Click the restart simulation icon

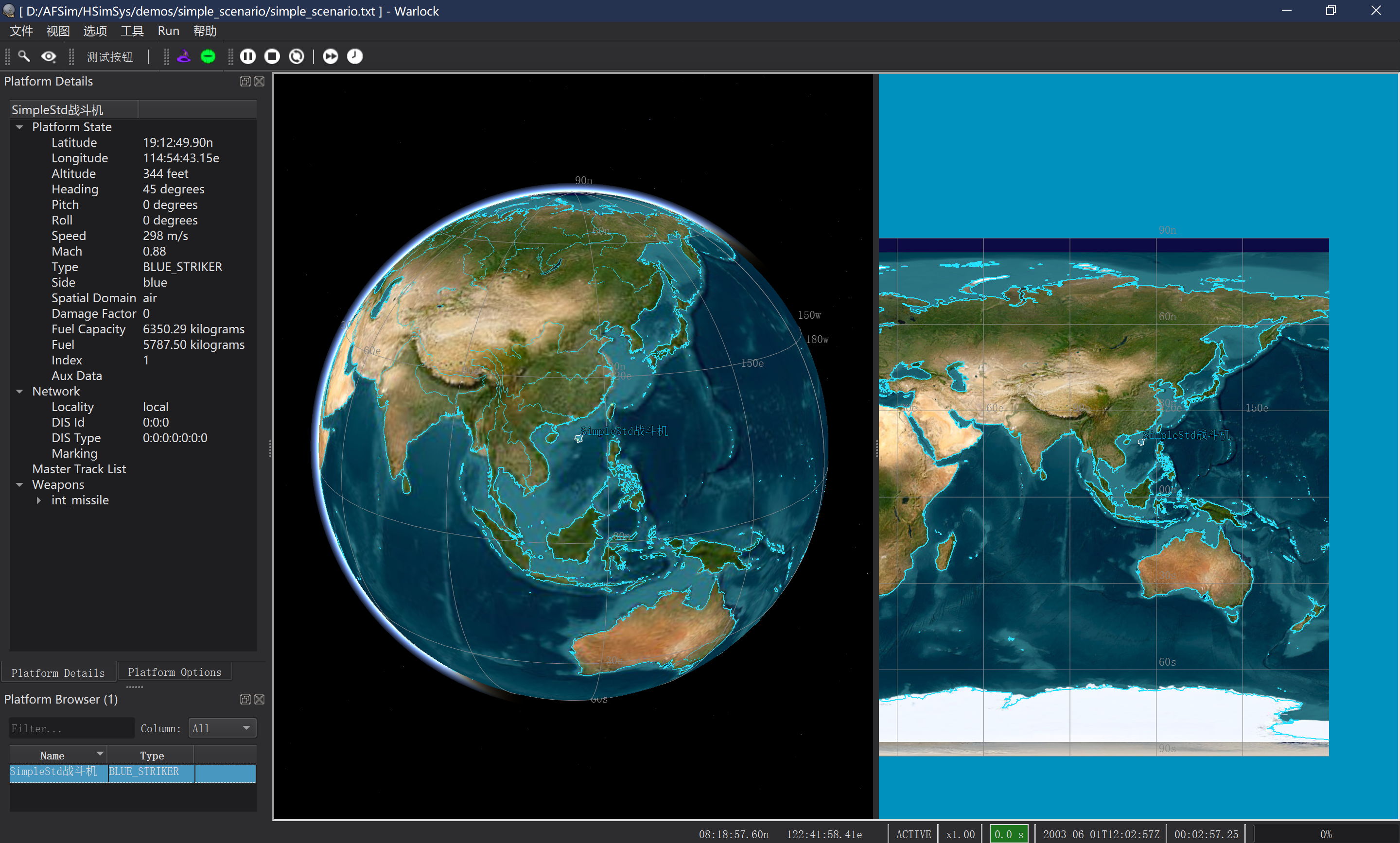[297, 56]
